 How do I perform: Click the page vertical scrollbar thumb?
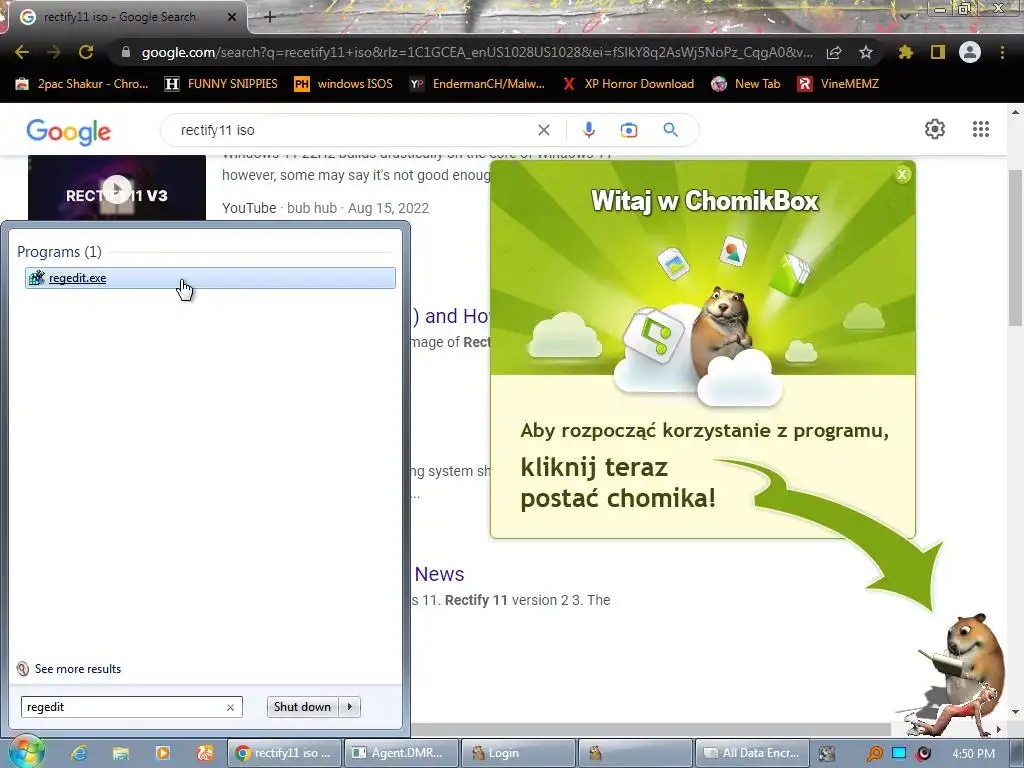tap(1015, 247)
